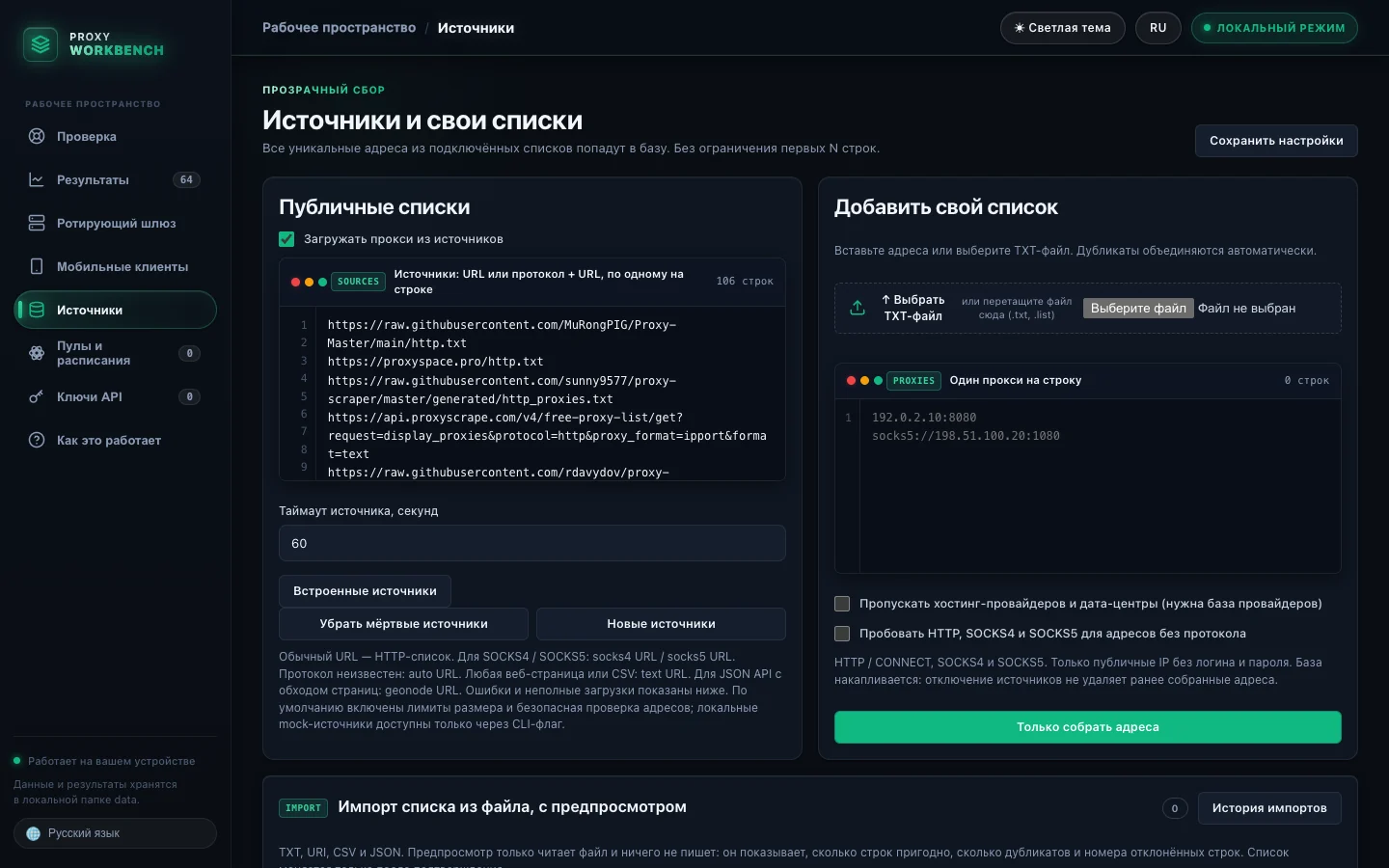
Task: Click Новые источники button
Action: coord(661,624)
